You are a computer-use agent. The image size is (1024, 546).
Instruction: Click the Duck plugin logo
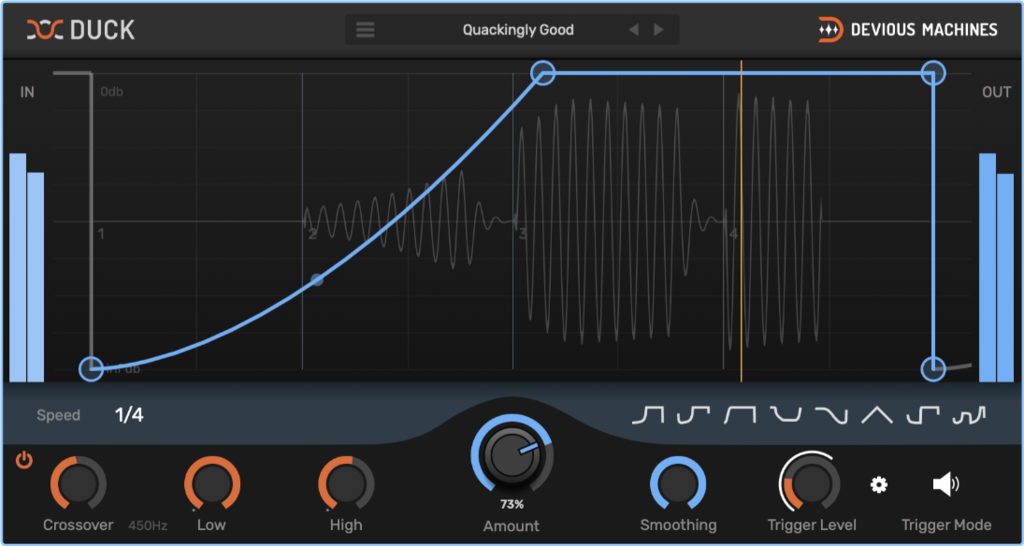click(80, 29)
